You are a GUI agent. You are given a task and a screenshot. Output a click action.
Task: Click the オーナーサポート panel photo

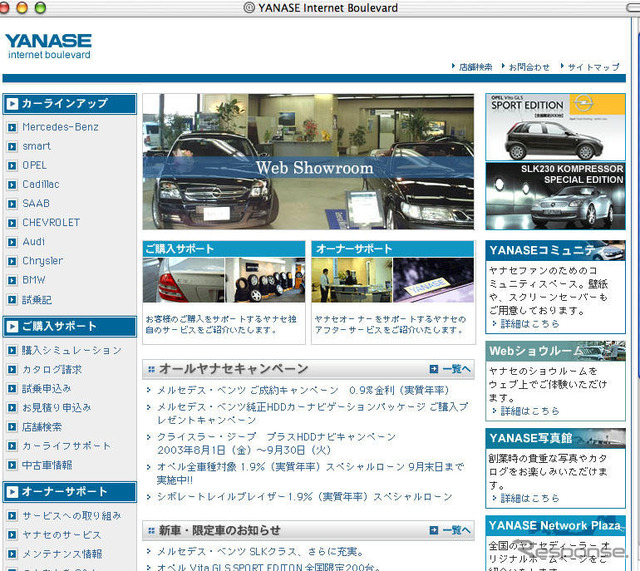(393, 280)
